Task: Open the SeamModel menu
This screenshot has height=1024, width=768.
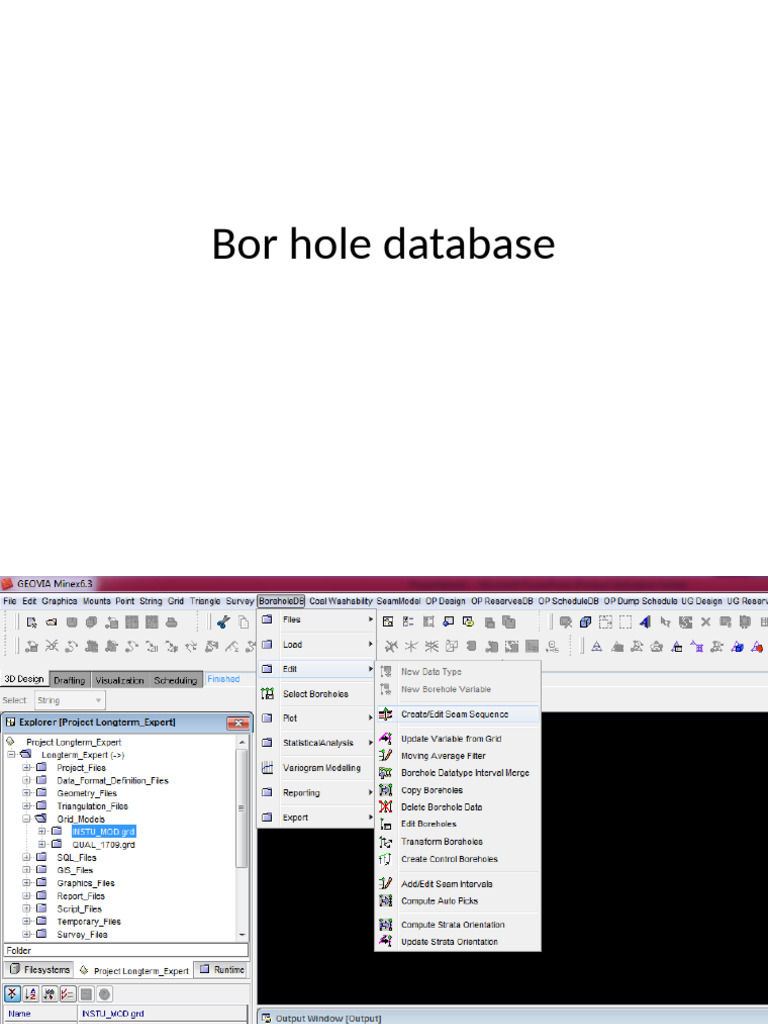Action: point(398,601)
